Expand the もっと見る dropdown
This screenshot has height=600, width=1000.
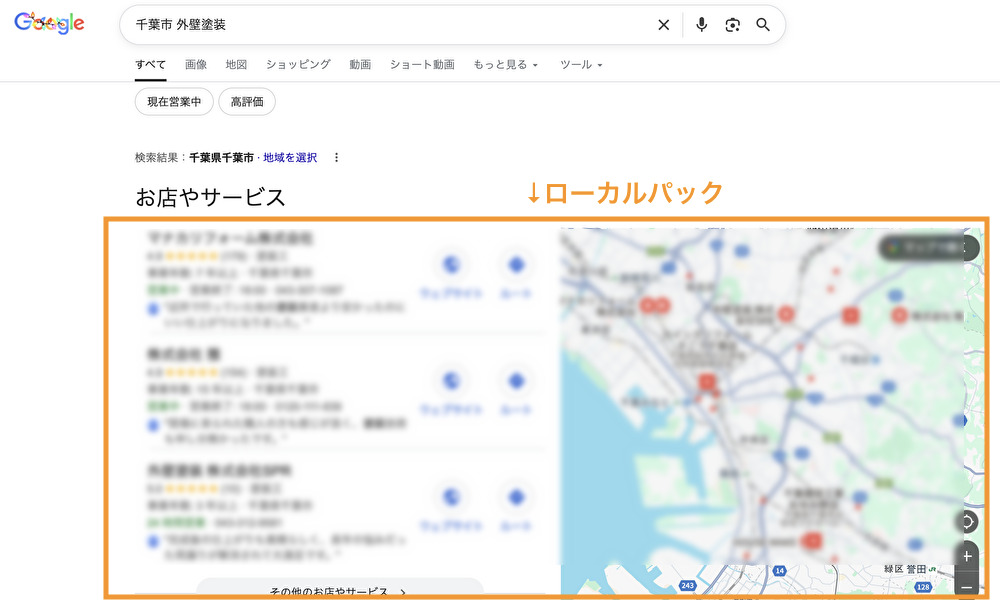(x=505, y=65)
